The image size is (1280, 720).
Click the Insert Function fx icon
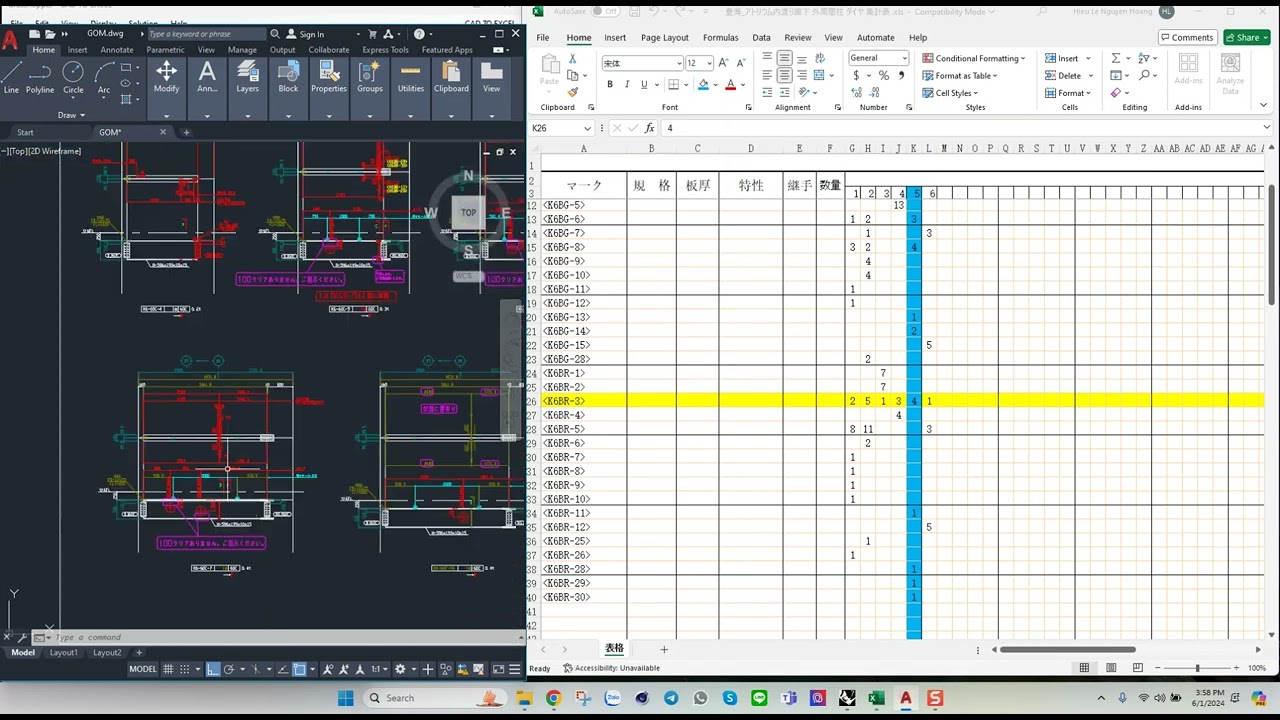click(650, 128)
